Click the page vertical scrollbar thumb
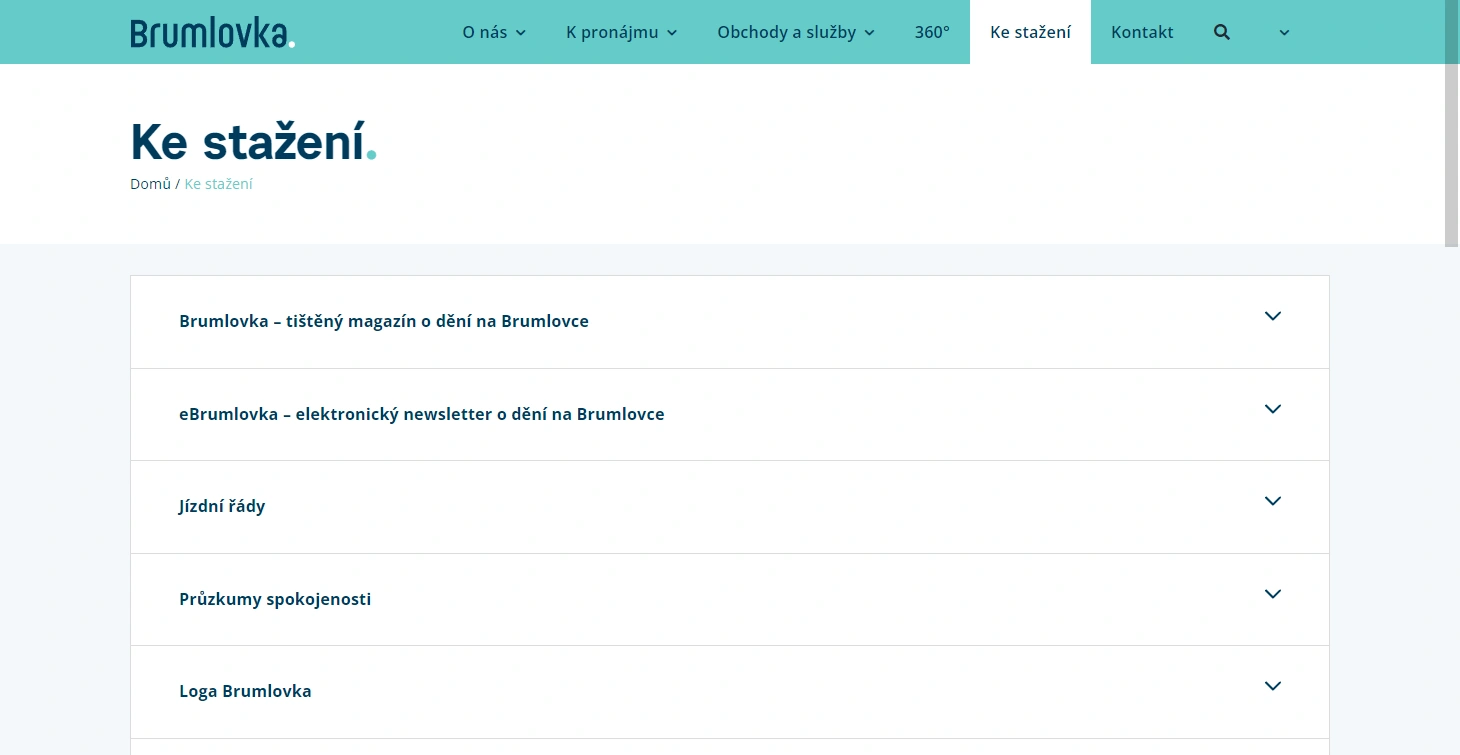1460x755 pixels. (x=1452, y=123)
